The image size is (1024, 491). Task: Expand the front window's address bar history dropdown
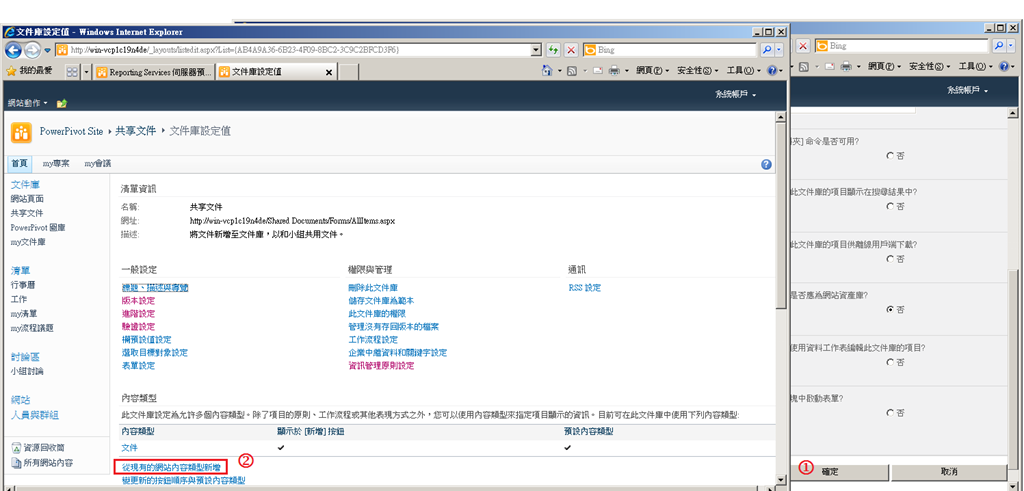[537, 50]
